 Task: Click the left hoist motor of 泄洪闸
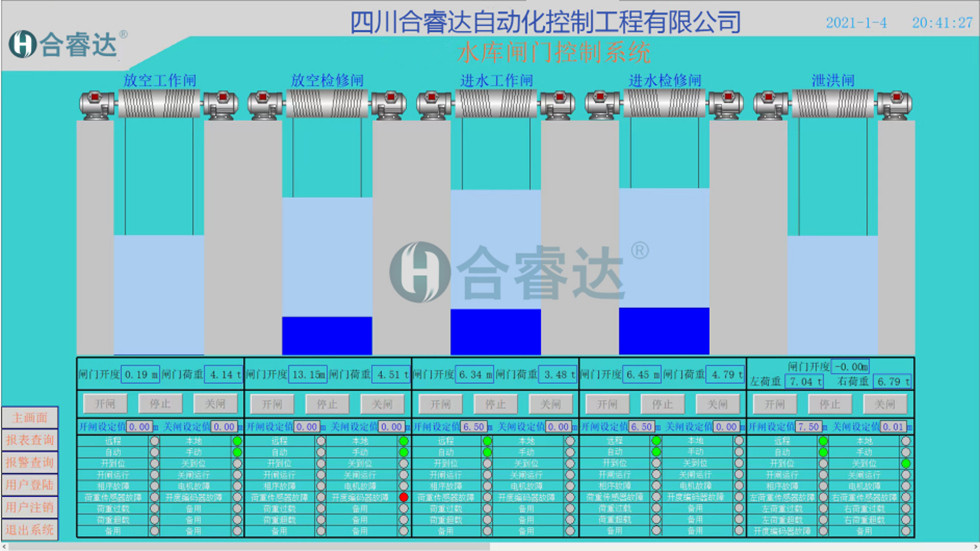tap(771, 104)
